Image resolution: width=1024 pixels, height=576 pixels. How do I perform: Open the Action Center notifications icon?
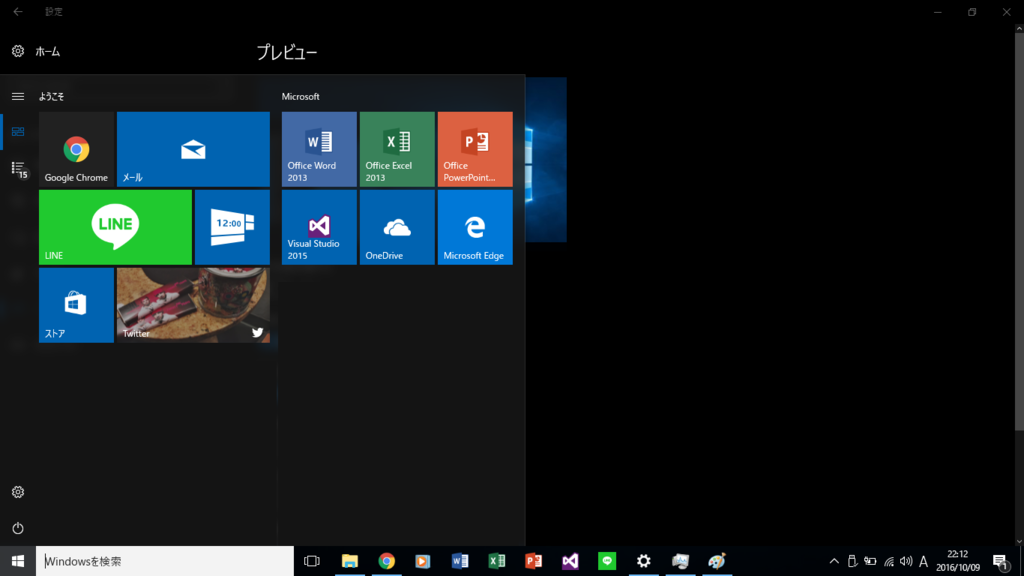tap(1000, 561)
